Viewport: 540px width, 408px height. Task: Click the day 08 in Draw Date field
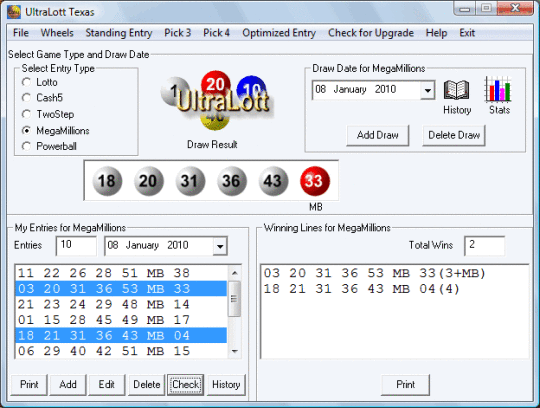[320, 90]
